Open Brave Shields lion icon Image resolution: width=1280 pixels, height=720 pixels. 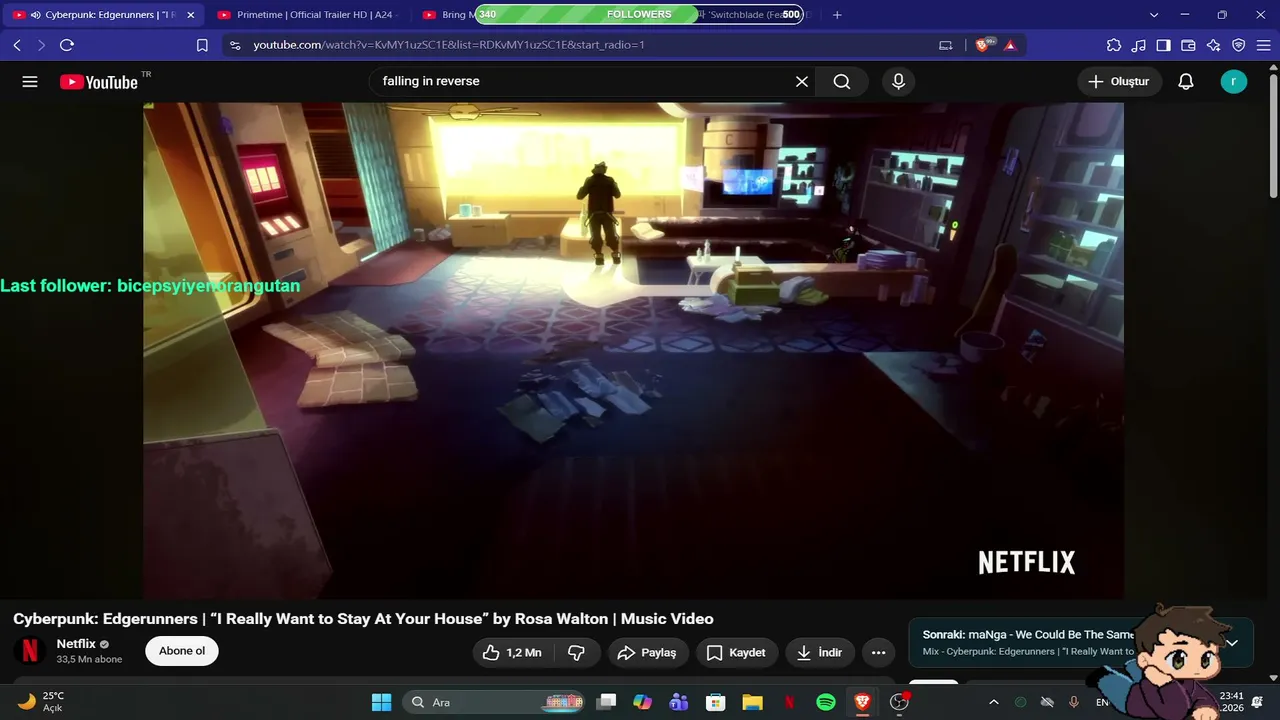coord(984,45)
